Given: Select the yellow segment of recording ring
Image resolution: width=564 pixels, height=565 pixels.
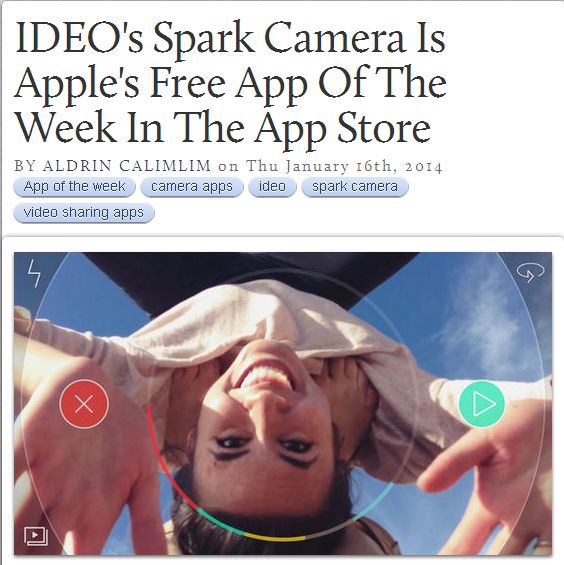Looking at the screenshot, I should coord(275,537).
